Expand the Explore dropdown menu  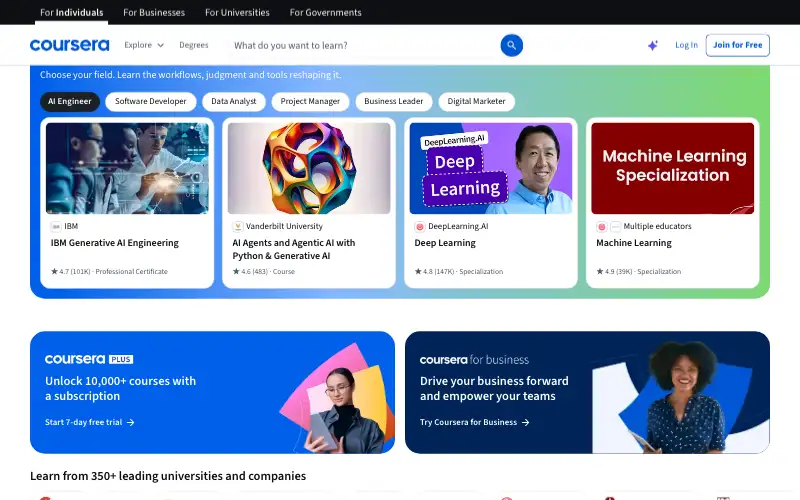click(x=144, y=45)
